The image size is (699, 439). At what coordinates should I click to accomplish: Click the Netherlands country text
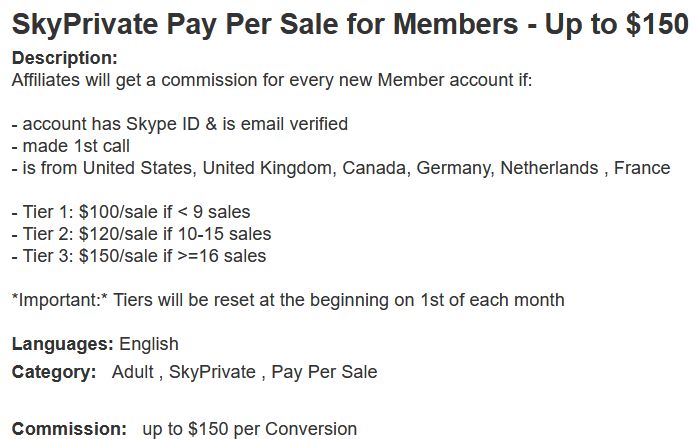(549, 168)
